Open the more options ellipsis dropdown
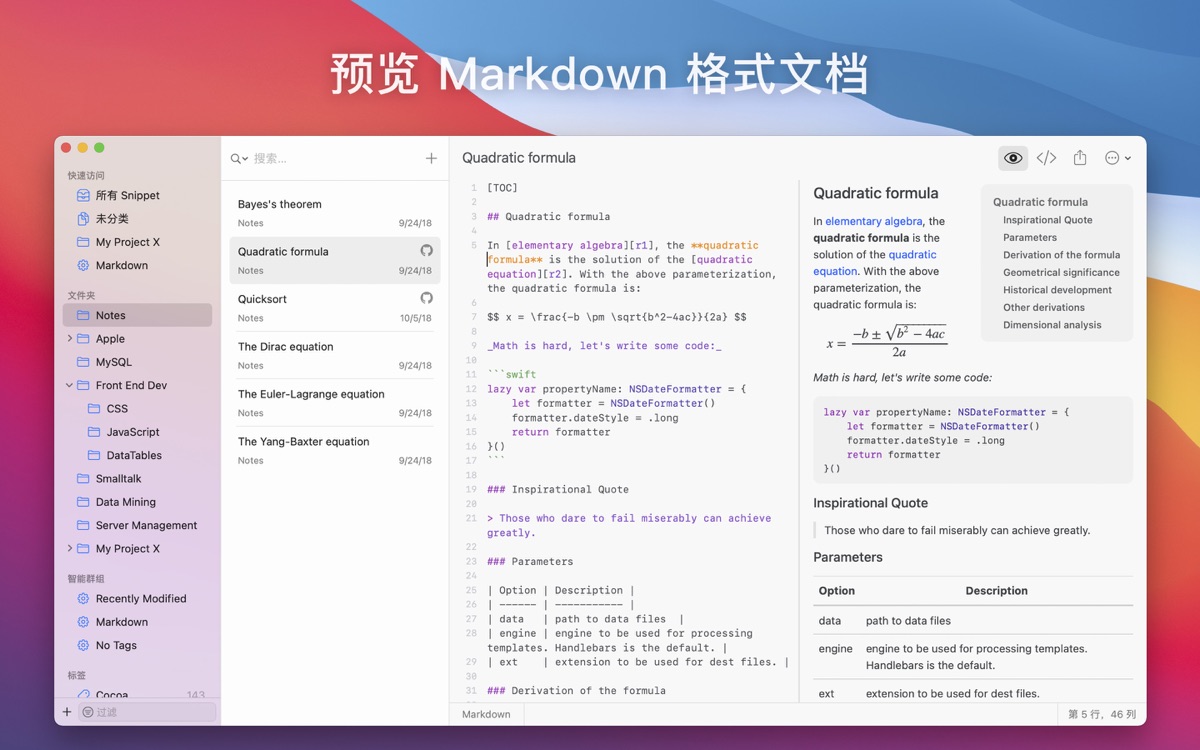This screenshot has height=750, width=1200. tap(1117, 158)
